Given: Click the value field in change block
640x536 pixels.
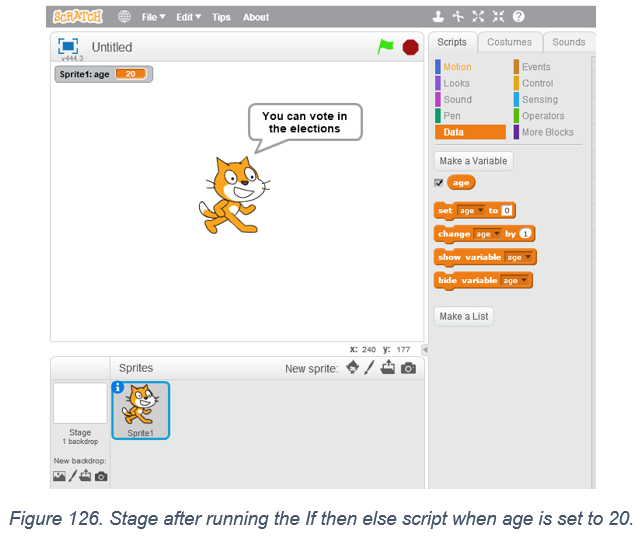Looking at the screenshot, I should [x=525, y=234].
